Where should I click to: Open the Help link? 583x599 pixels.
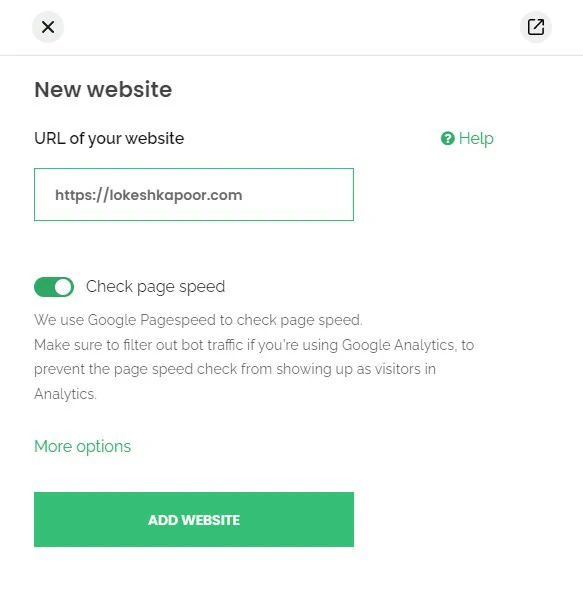(x=467, y=138)
